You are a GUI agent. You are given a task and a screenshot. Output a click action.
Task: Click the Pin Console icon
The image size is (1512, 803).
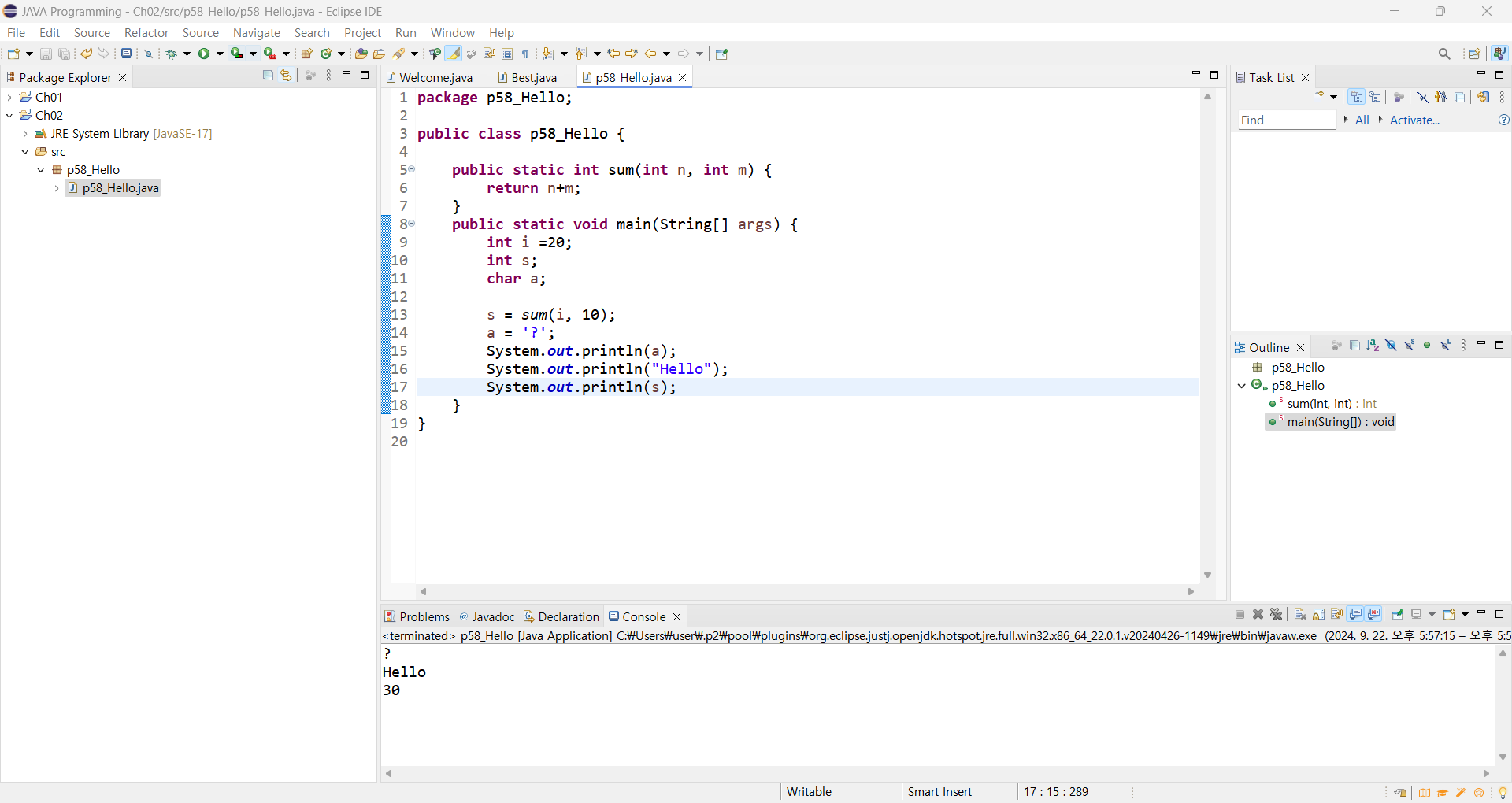(x=1398, y=614)
